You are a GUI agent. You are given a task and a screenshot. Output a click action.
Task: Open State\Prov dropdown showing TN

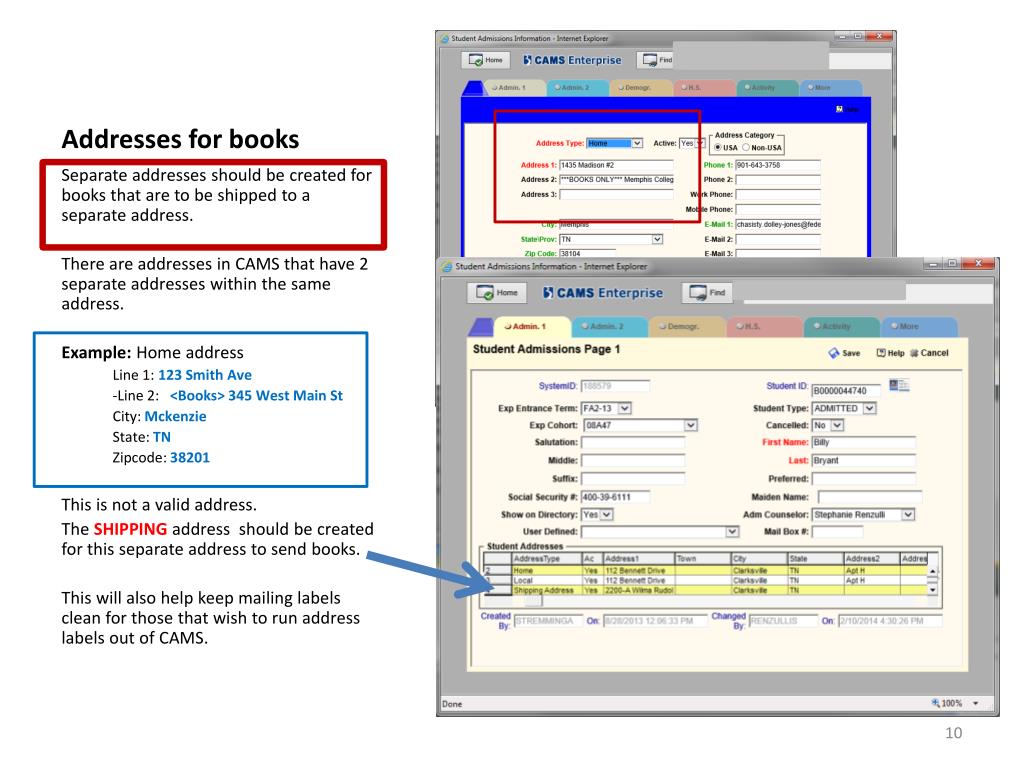657,239
